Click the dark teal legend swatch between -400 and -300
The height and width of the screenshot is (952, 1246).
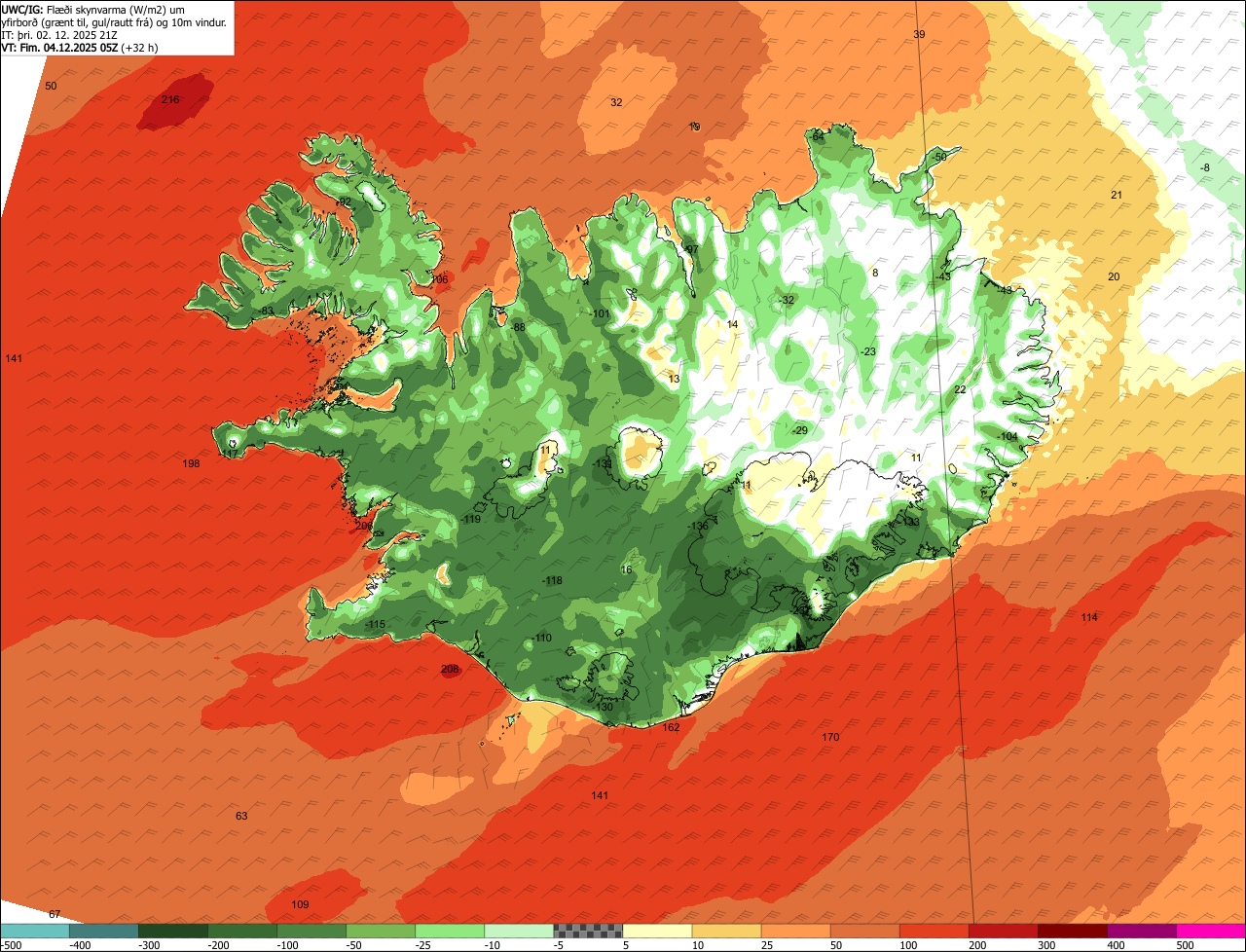[x=103, y=931]
